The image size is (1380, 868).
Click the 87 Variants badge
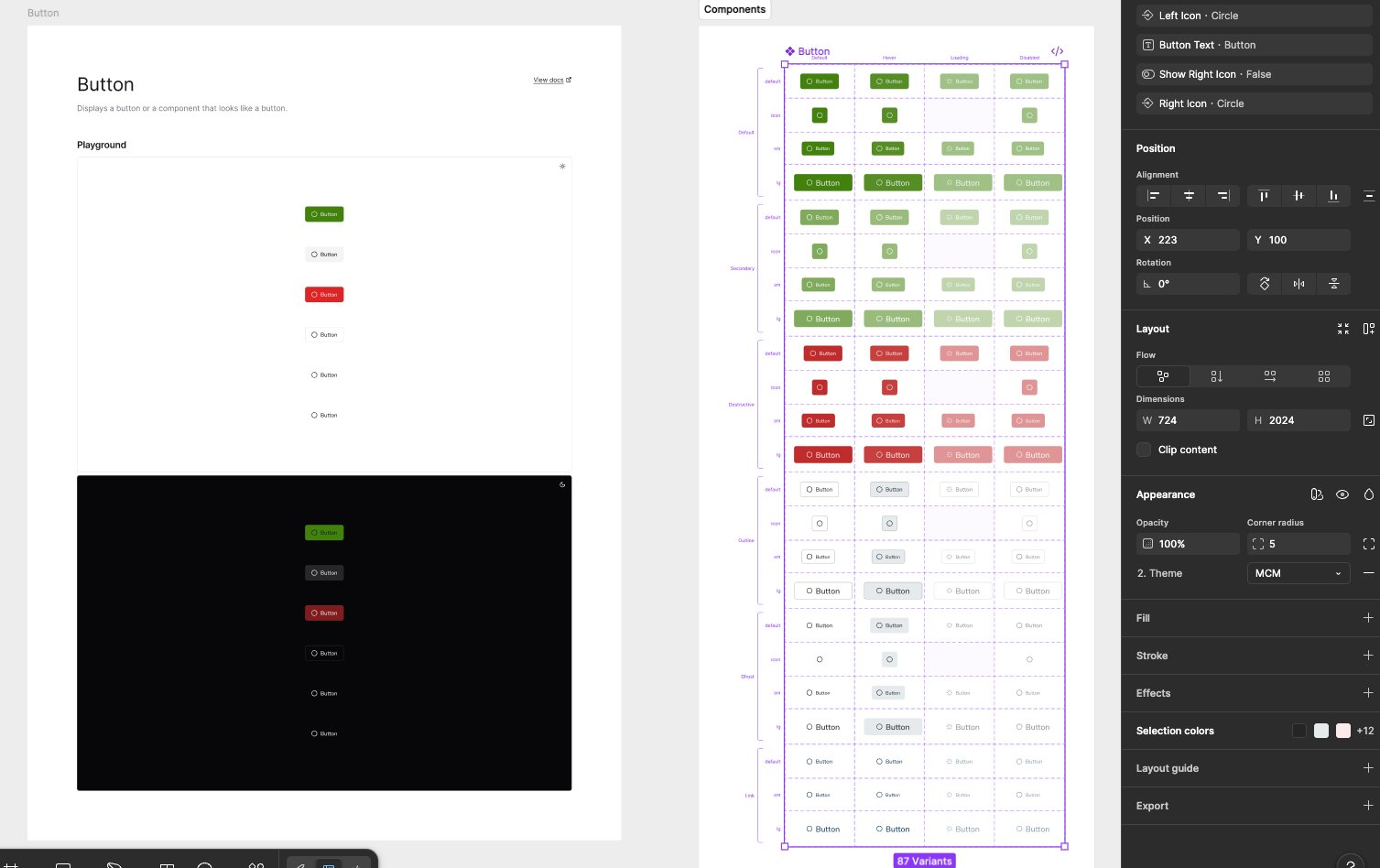coord(924,861)
